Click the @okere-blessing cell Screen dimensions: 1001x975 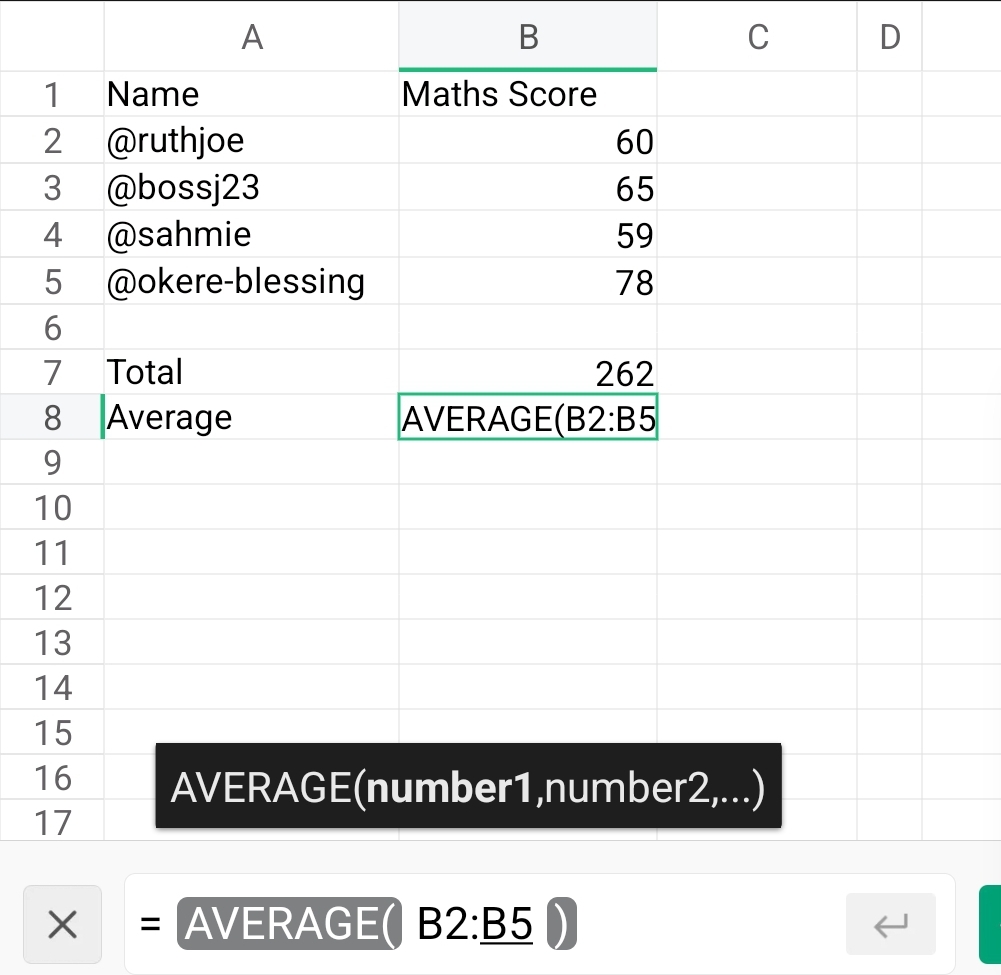click(x=252, y=282)
